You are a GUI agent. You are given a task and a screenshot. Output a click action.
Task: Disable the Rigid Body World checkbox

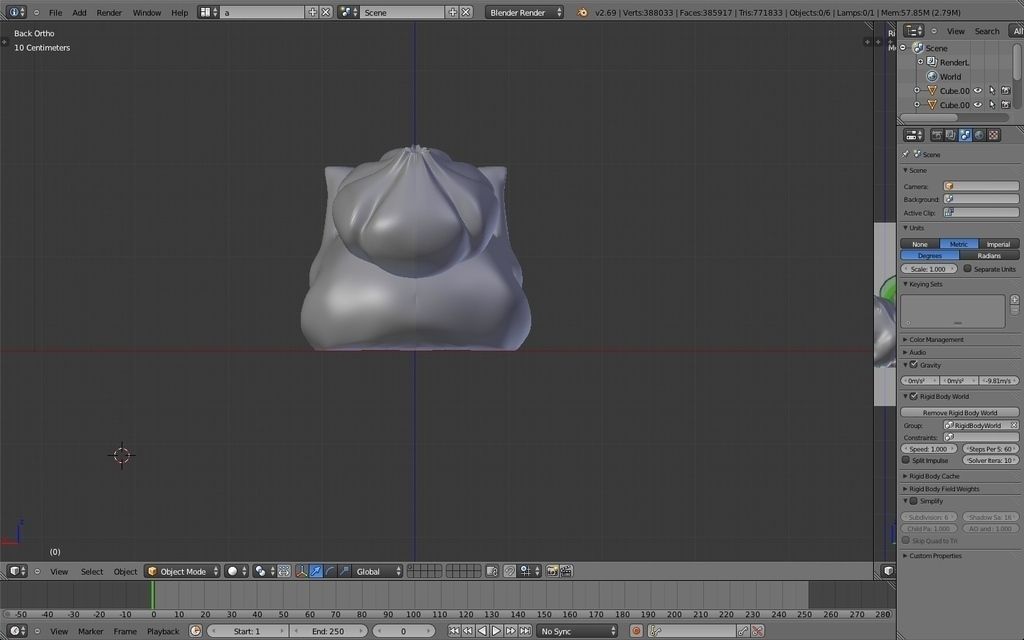[914, 396]
